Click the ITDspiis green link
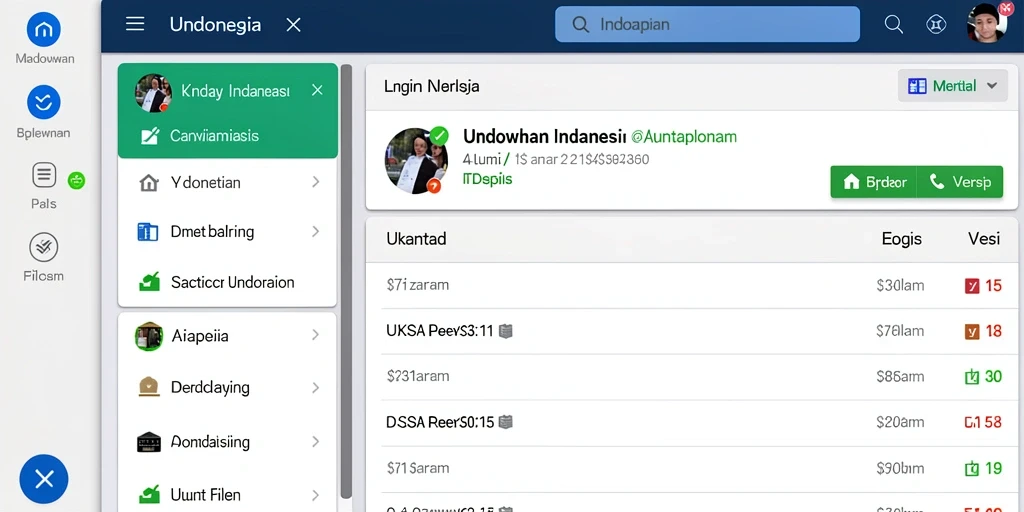Viewport: 1024px width, 512px height. click(487, 179)
